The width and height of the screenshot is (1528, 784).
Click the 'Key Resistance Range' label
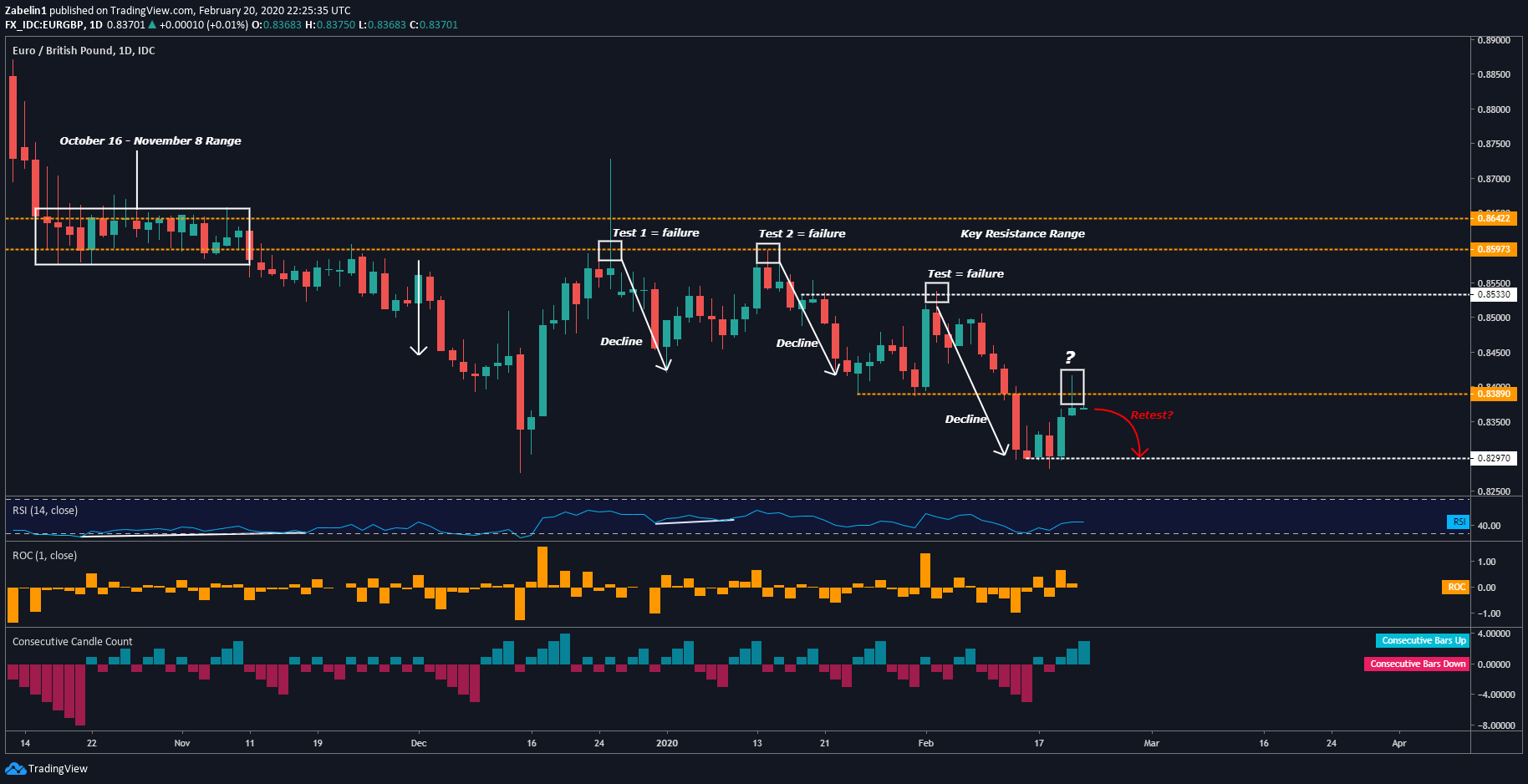click(x=1022, y=234)
